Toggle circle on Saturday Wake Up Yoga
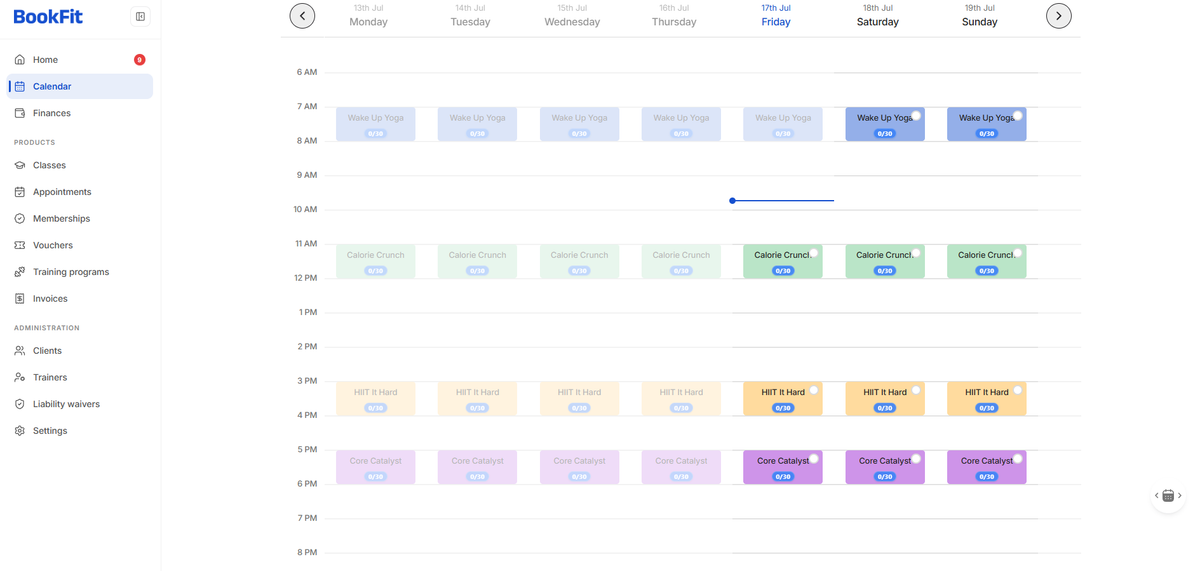Screen dimensions: 1200x571 [x=916, y=115]
